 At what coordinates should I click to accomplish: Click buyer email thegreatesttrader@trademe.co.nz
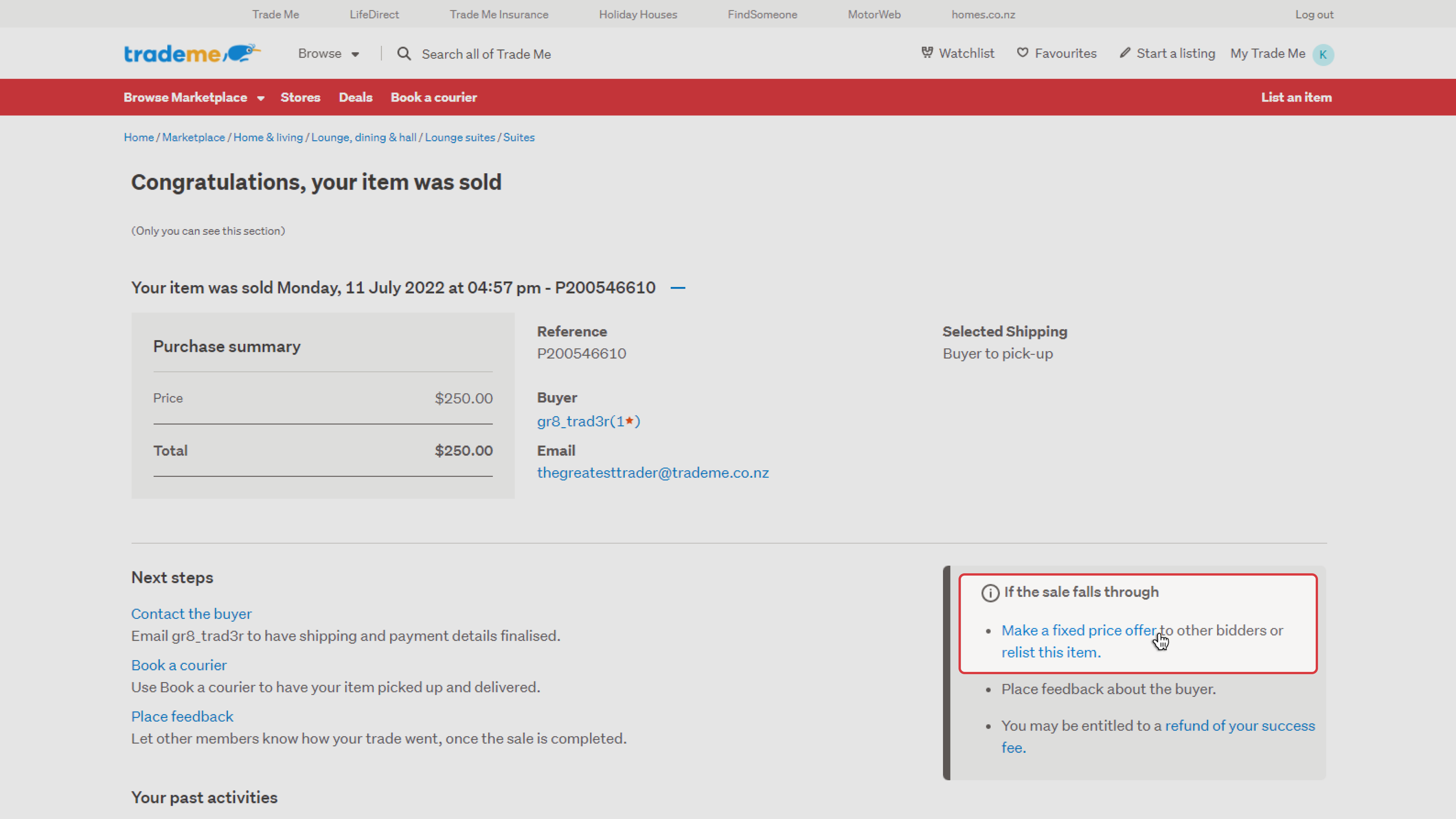coord(653,472)
